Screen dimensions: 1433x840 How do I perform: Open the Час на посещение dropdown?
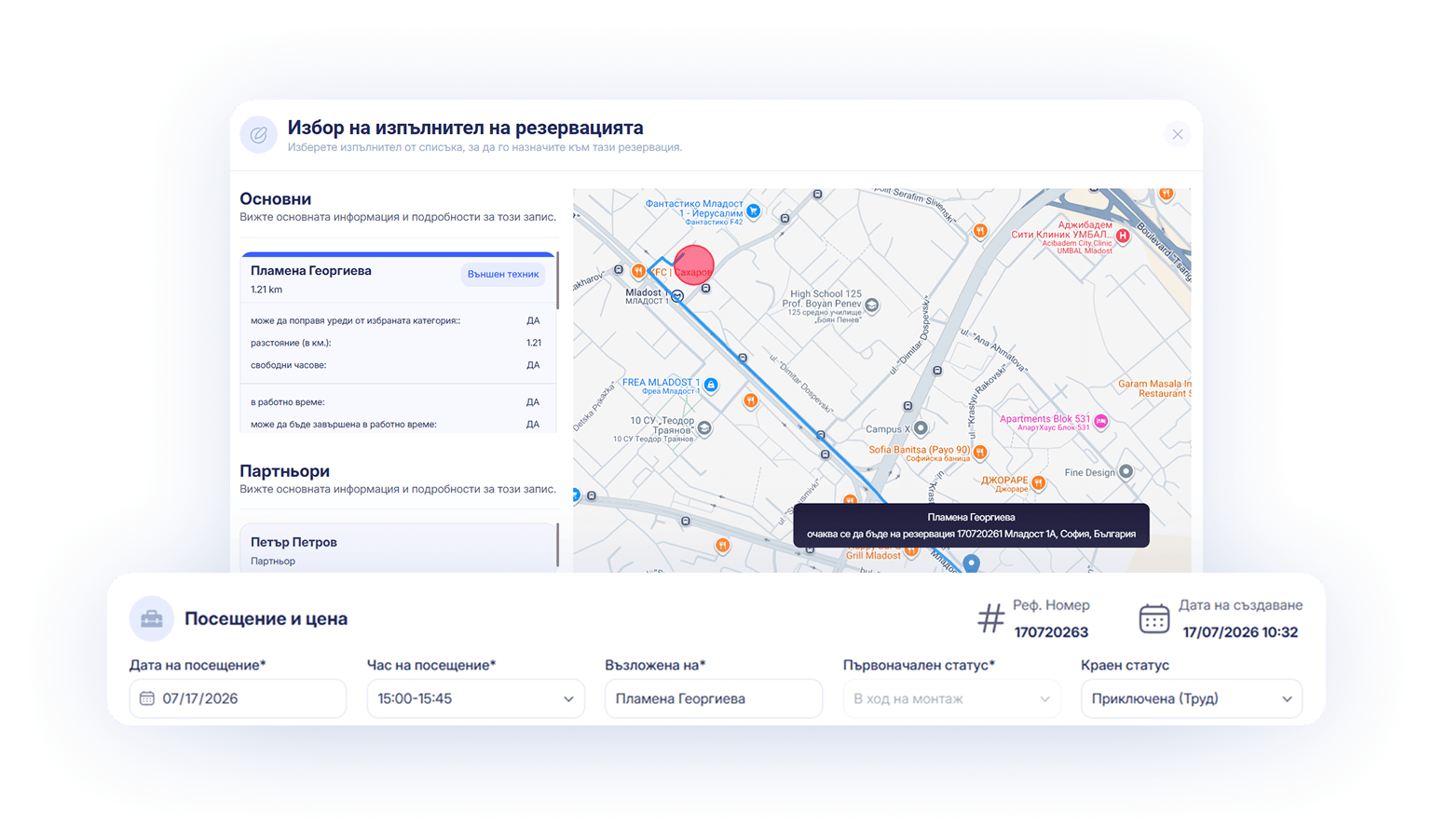475,698
